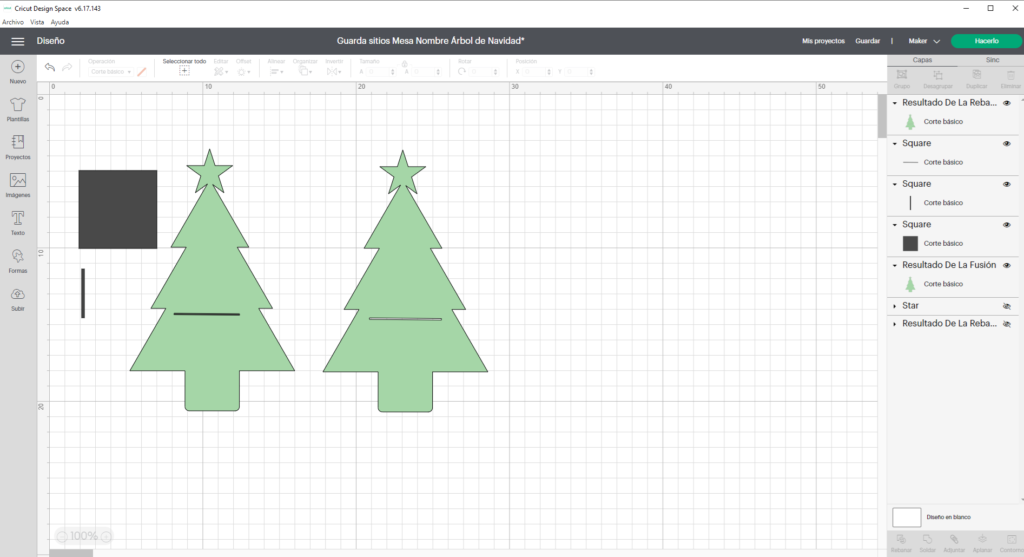
Task: Click the Diseño en blanco canvas swatch
Action: click(x=906, y=517)
